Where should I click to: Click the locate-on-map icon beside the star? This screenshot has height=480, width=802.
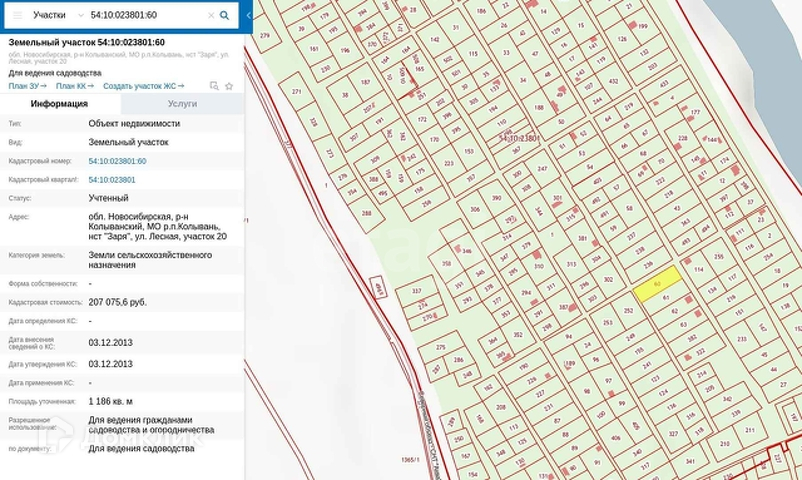click(x=214, y=86)
